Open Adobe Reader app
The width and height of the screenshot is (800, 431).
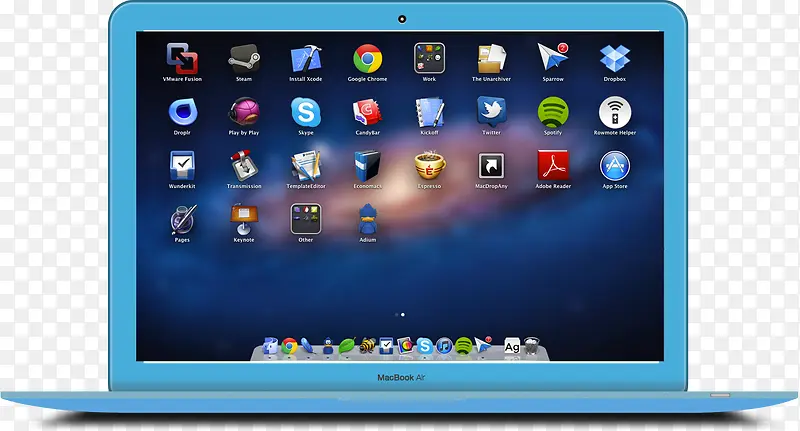[x=553, y=165]
